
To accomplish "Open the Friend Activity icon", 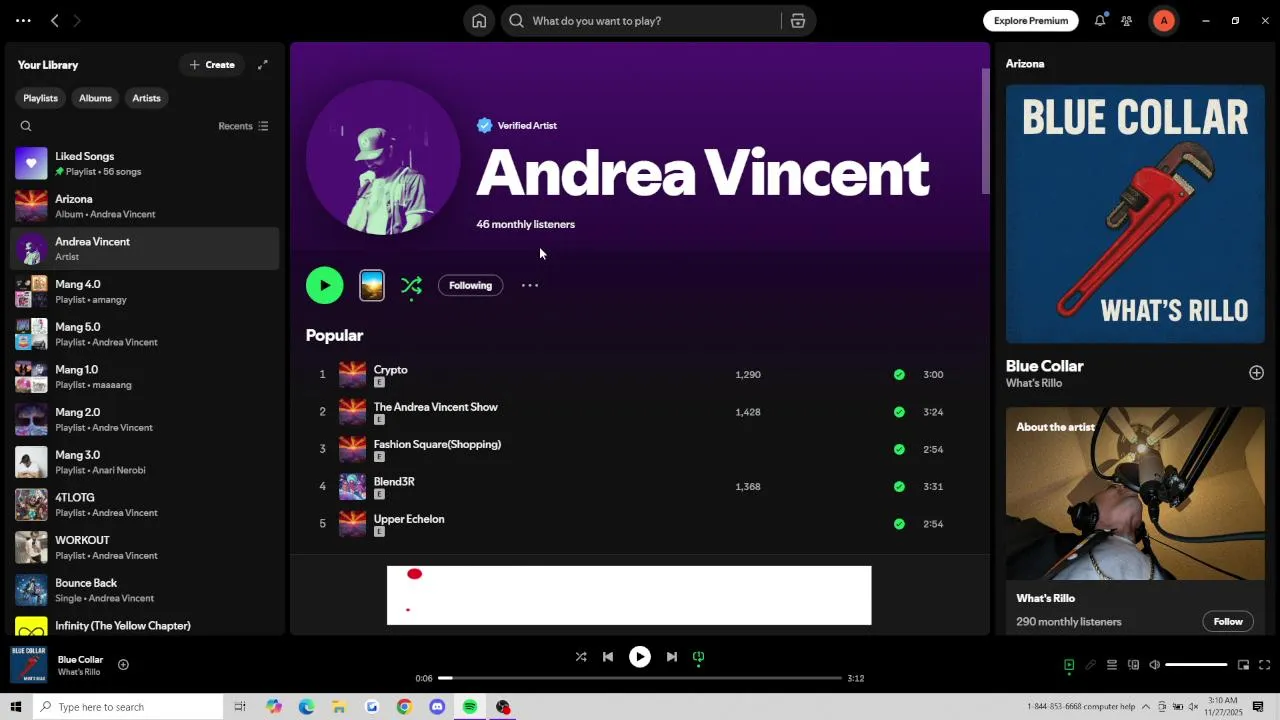I will (x=1127, y=21).
